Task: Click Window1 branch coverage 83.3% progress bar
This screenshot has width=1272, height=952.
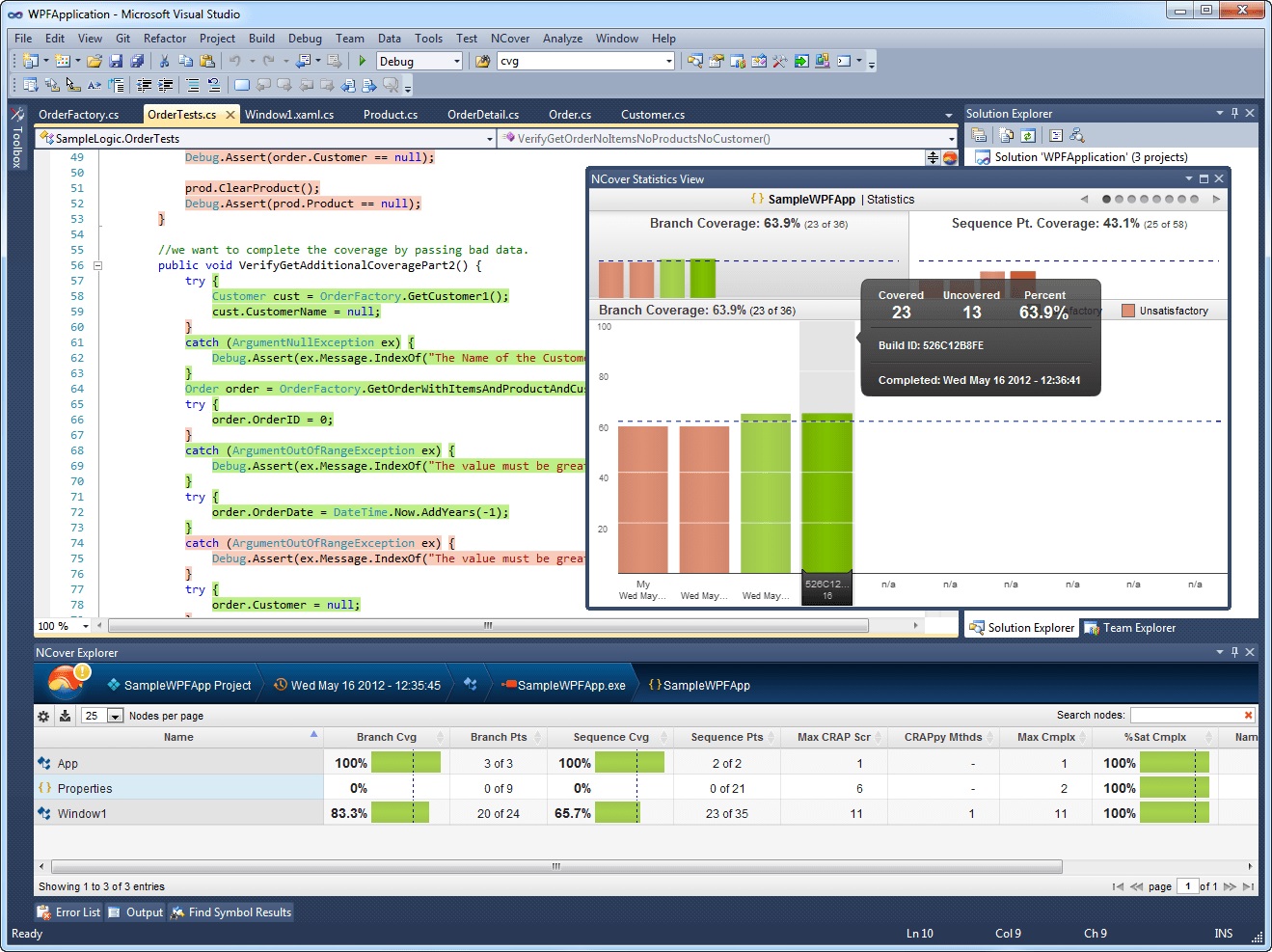Action: [400, 813]
